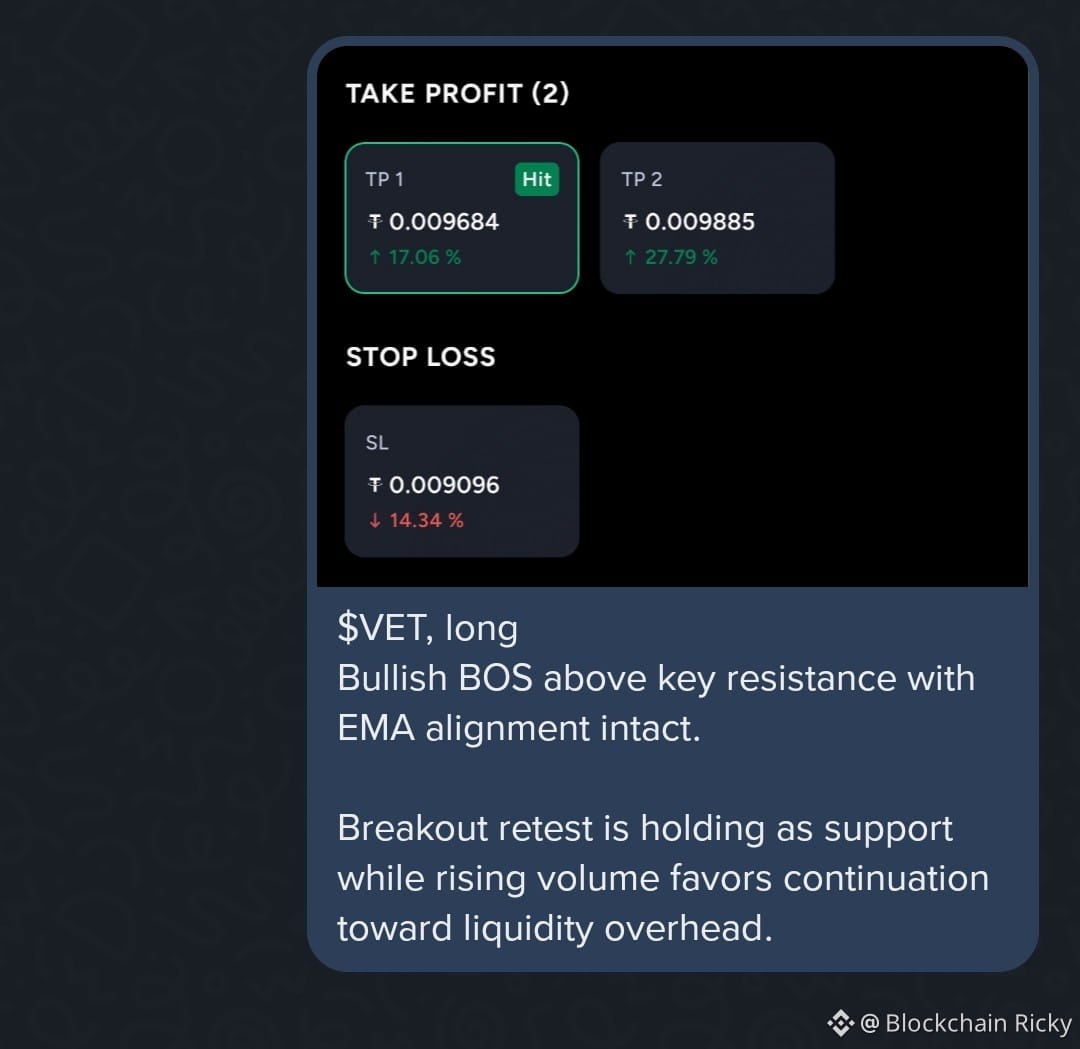Click the Tether icon beside 0.009885
The height and width of the screenshot is (1049, 1080).
[x=630, y=222]
